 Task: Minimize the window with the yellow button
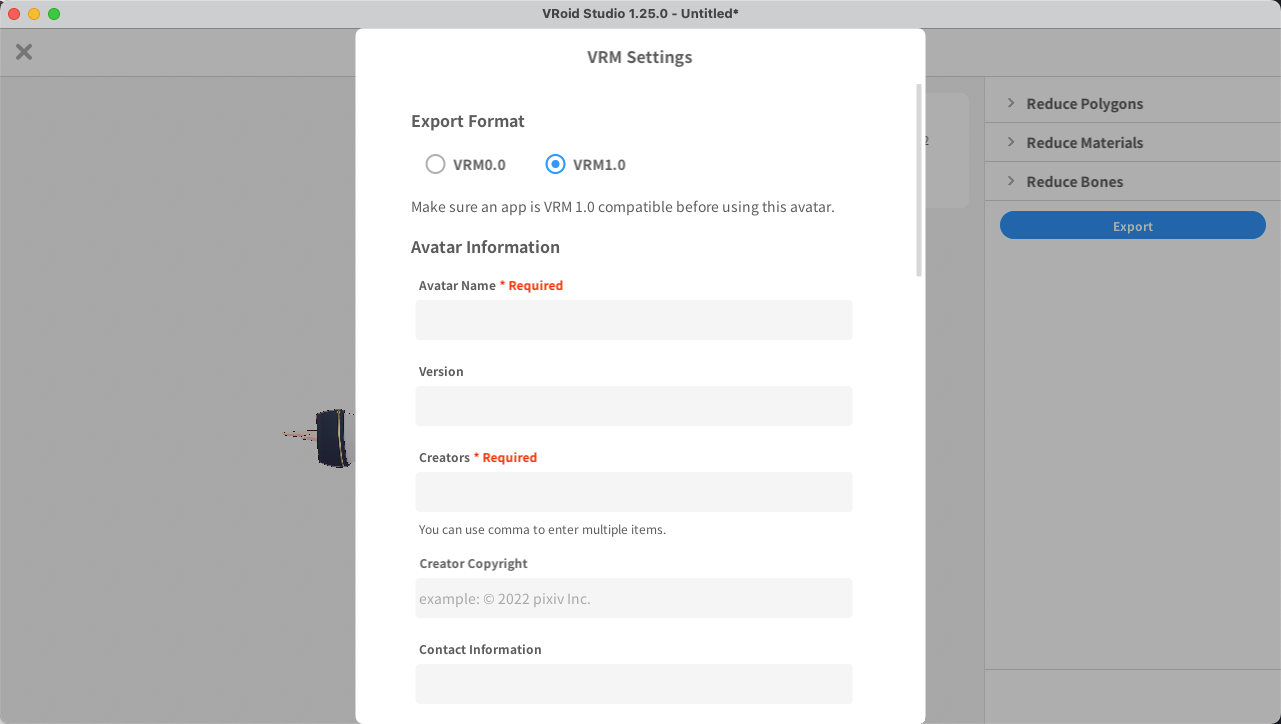point(34,14)
